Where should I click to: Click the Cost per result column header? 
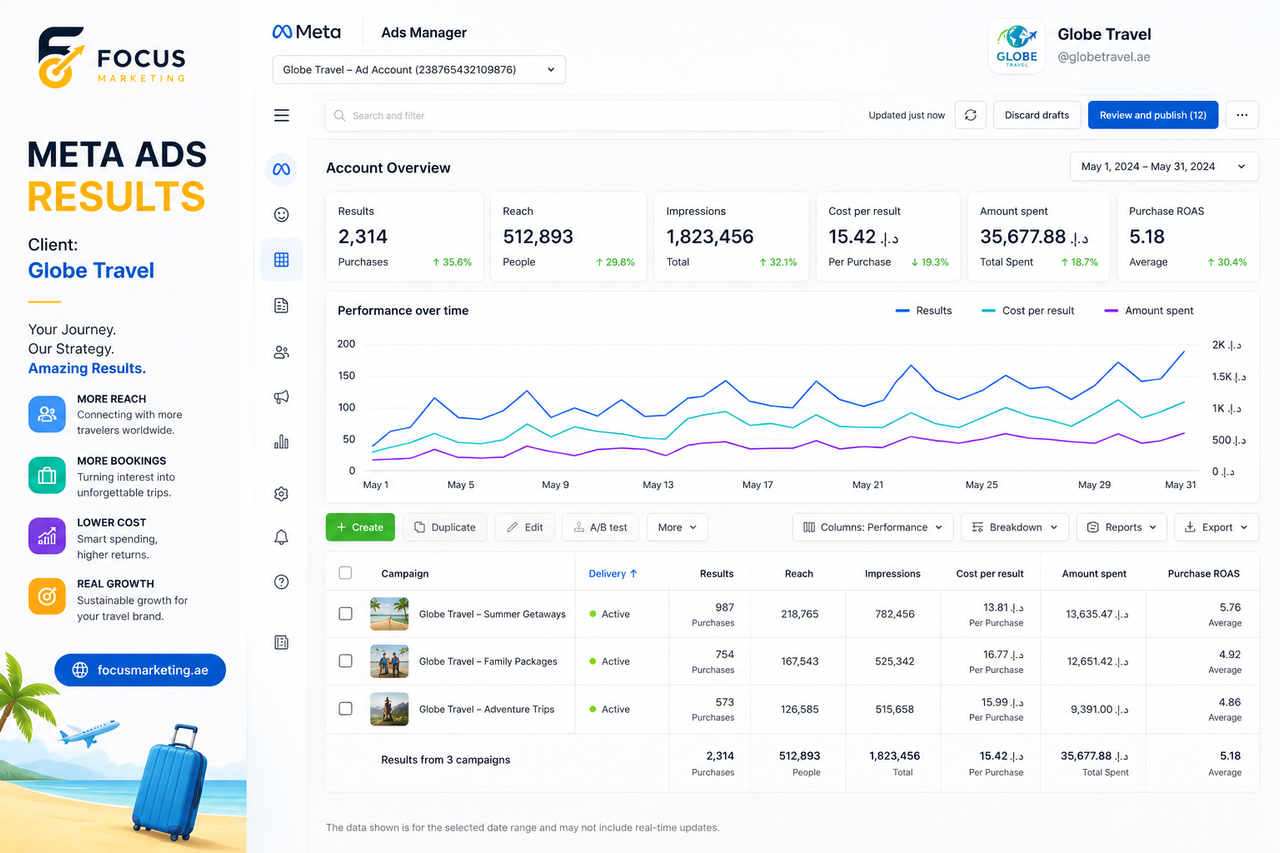tap(990, 574)
